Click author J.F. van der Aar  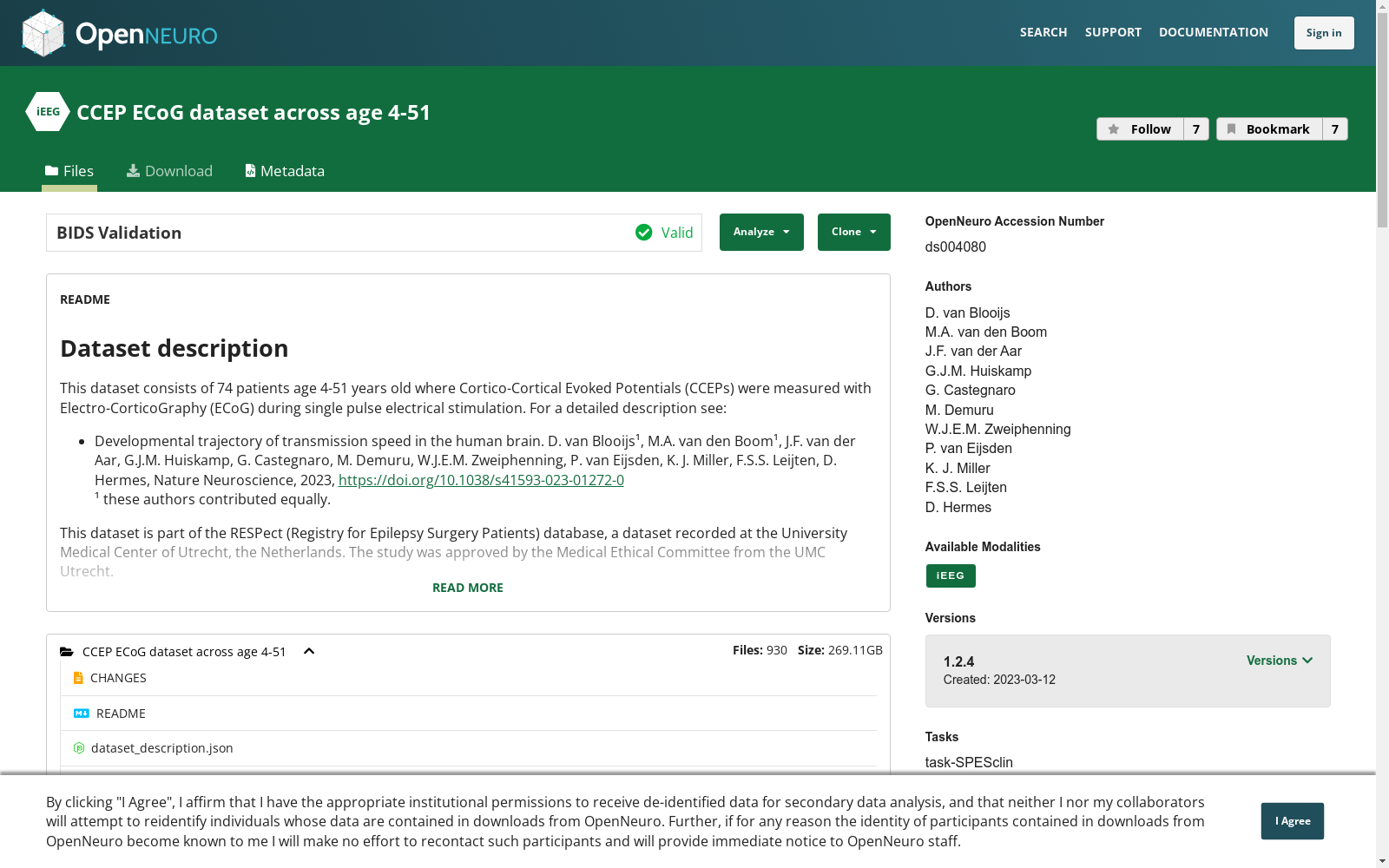click(974, 351)
